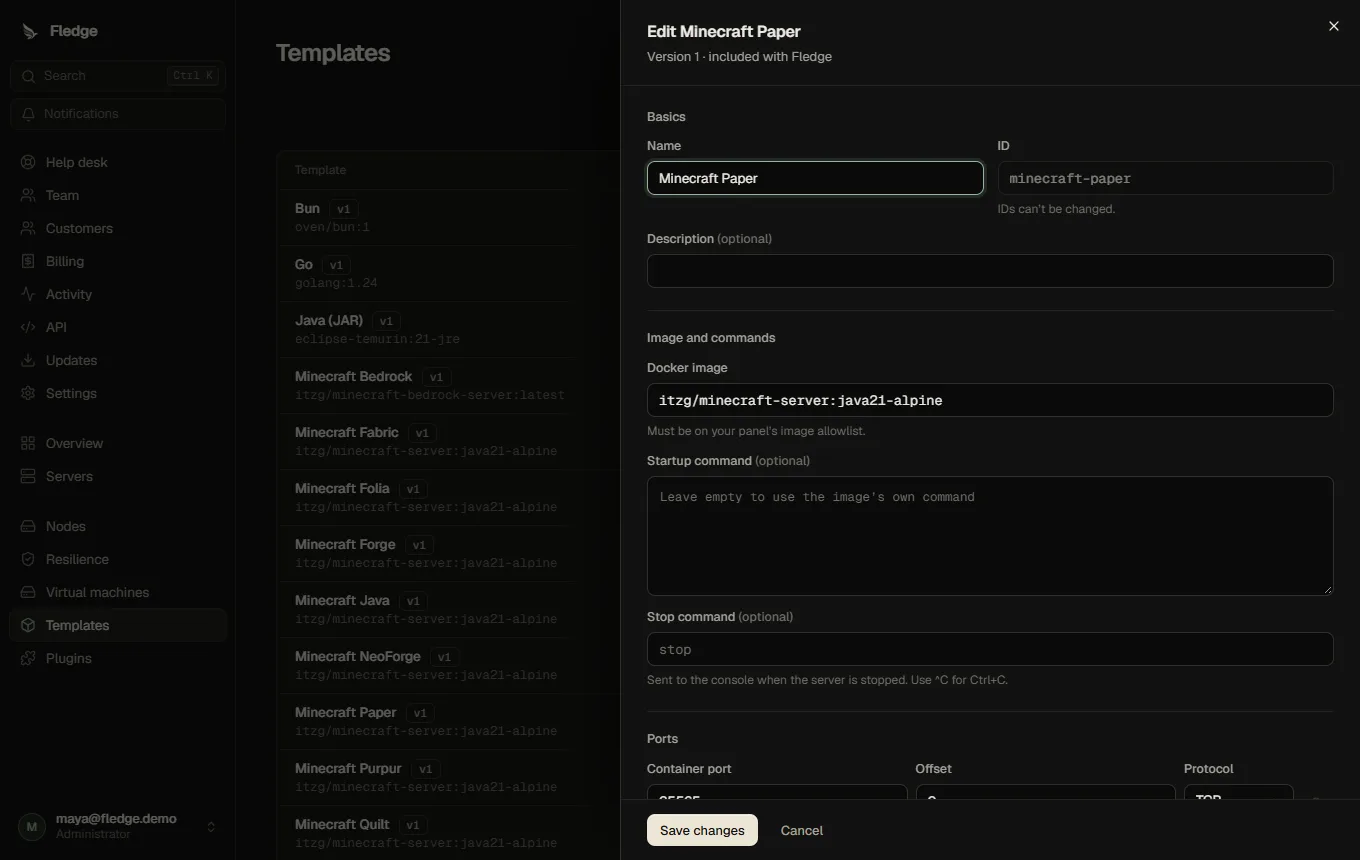1360x860 pixels.
Task: Click the Minecraft Bedrock template row
Action: pyautogui.click(x=448, y=385)
